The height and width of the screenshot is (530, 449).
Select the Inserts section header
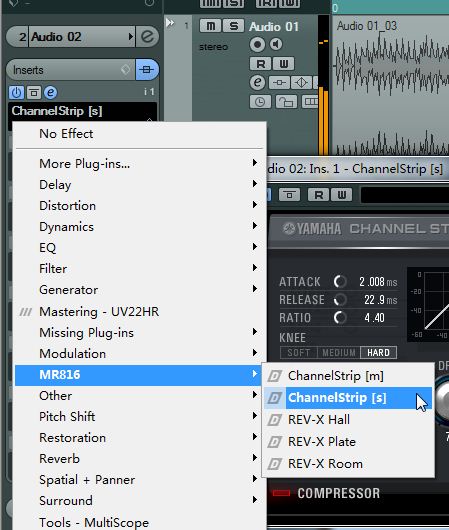tap(70, 70)
